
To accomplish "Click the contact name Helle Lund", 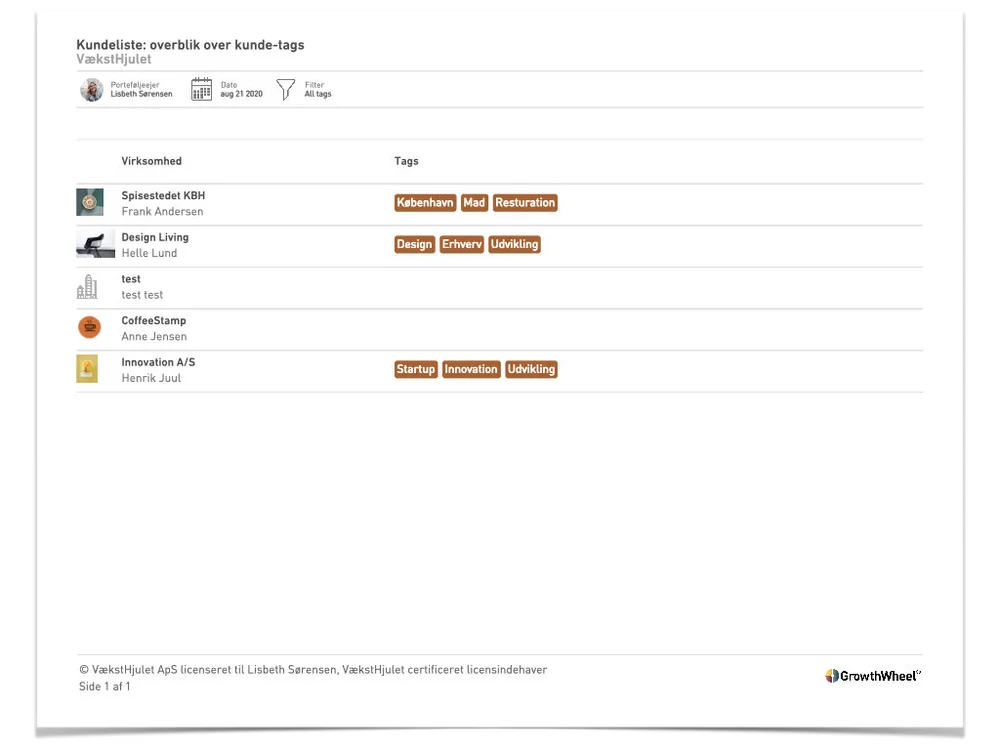I will coord(149,253).
